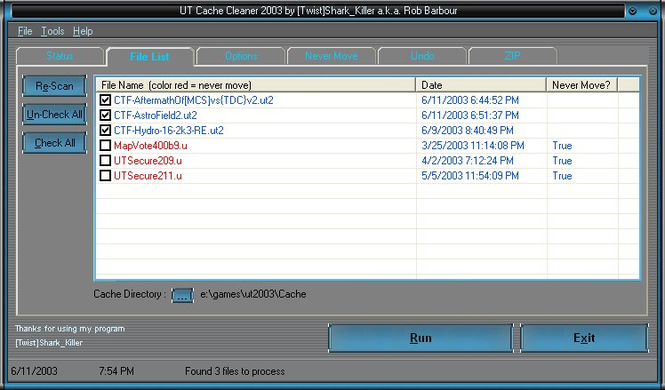Go to the Undo tab
The width and height of the screenshot is (665, 390).
click(422, 56)
